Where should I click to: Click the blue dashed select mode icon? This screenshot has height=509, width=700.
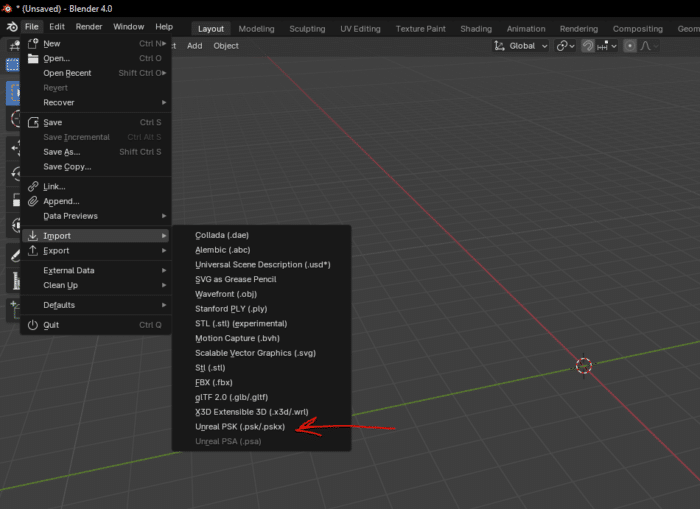(12, 65)
